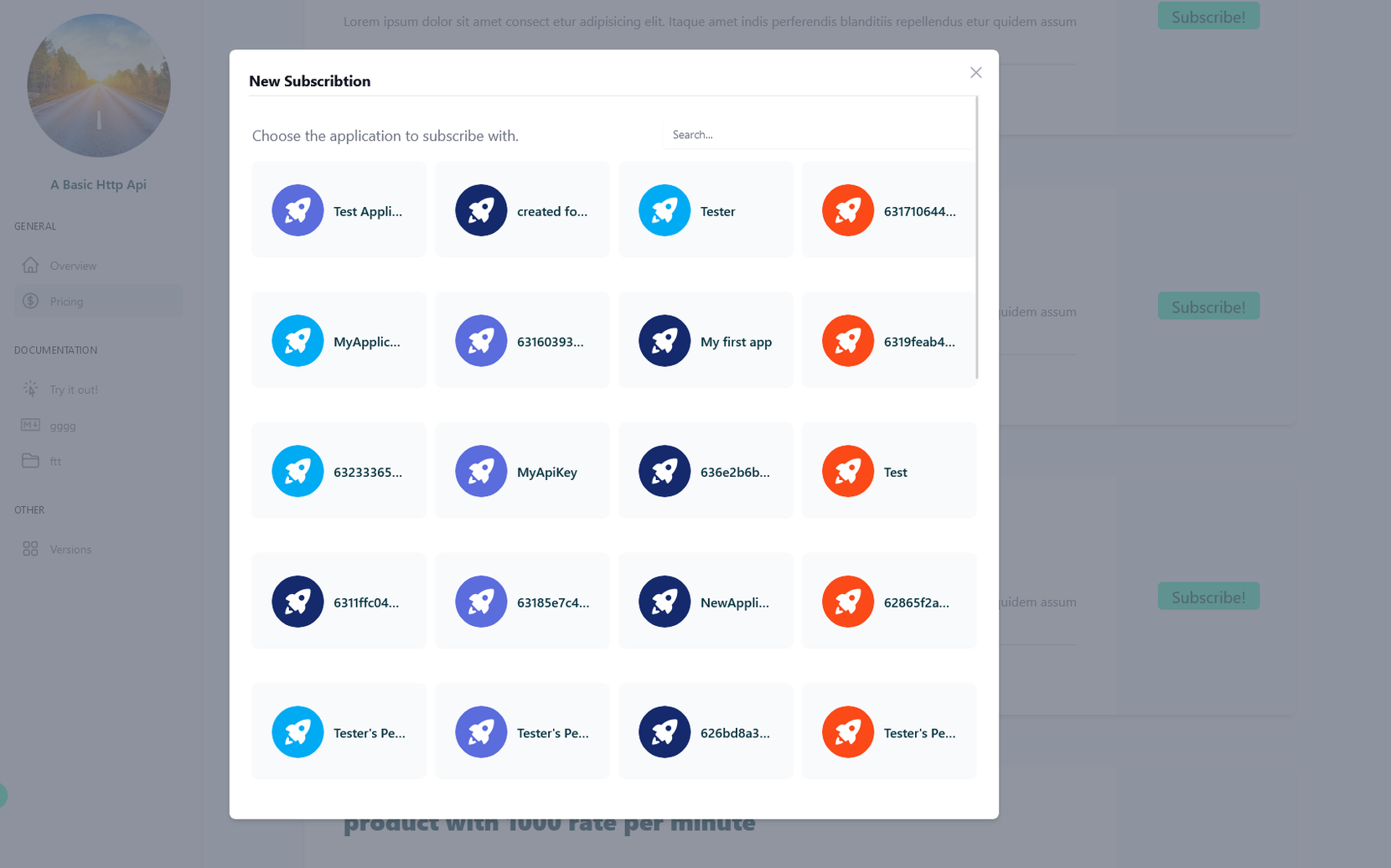Click the orange Test application rocket icon
The width and height of the screenshot is (1391, 868).
pyautogui.click(x=847, y=471)
